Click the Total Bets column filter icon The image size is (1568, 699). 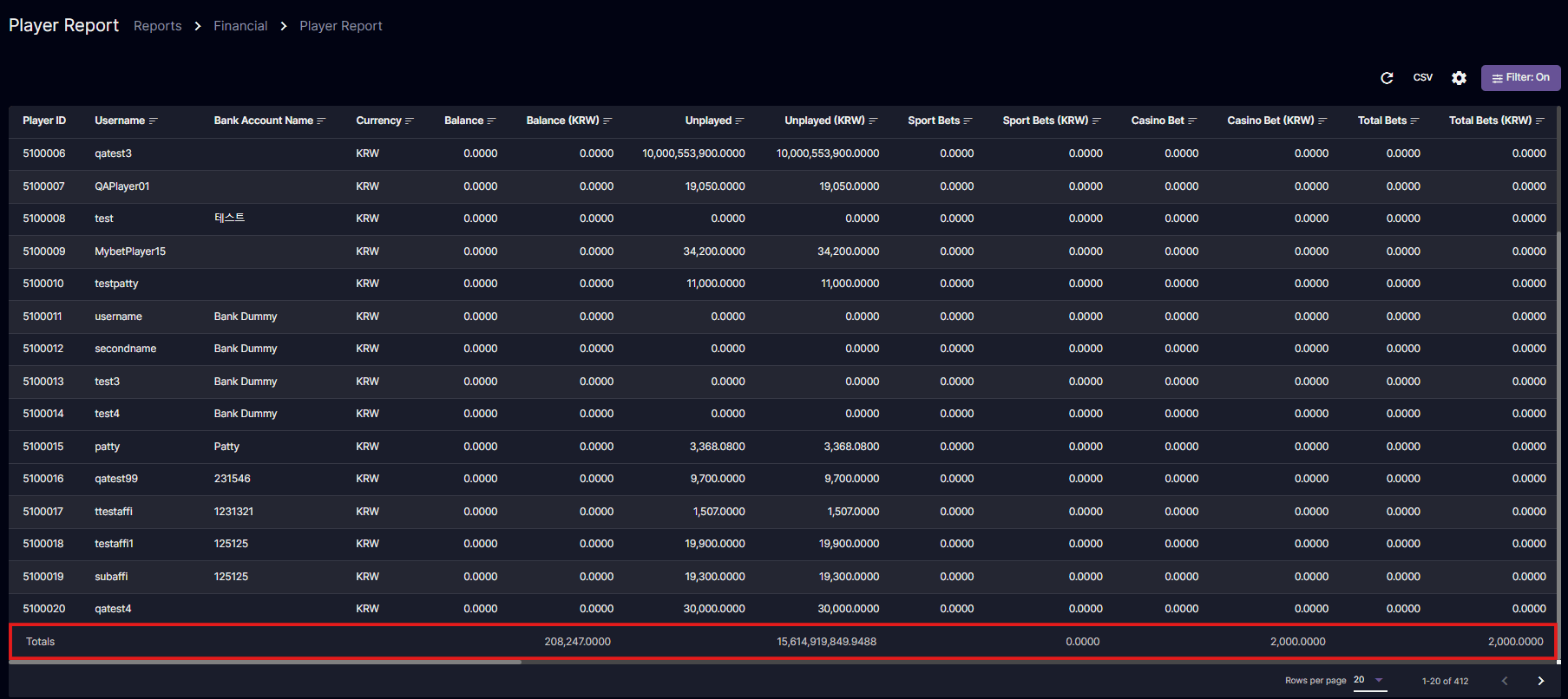[x=1414, y=121]
